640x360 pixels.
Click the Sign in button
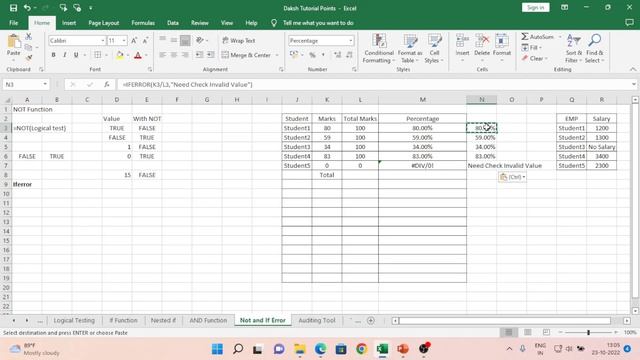coord(536,7)
